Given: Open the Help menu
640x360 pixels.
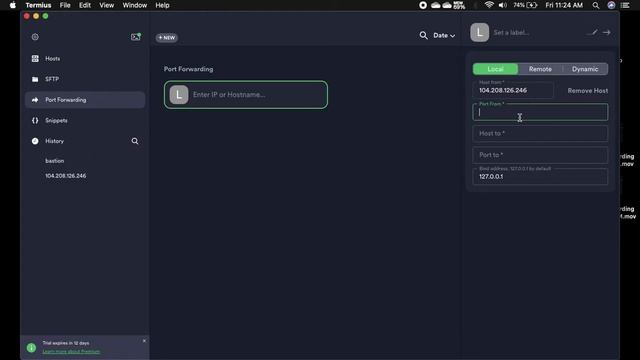Looking at the screenshot, I should pyautogui.click(x=162, y=5).
